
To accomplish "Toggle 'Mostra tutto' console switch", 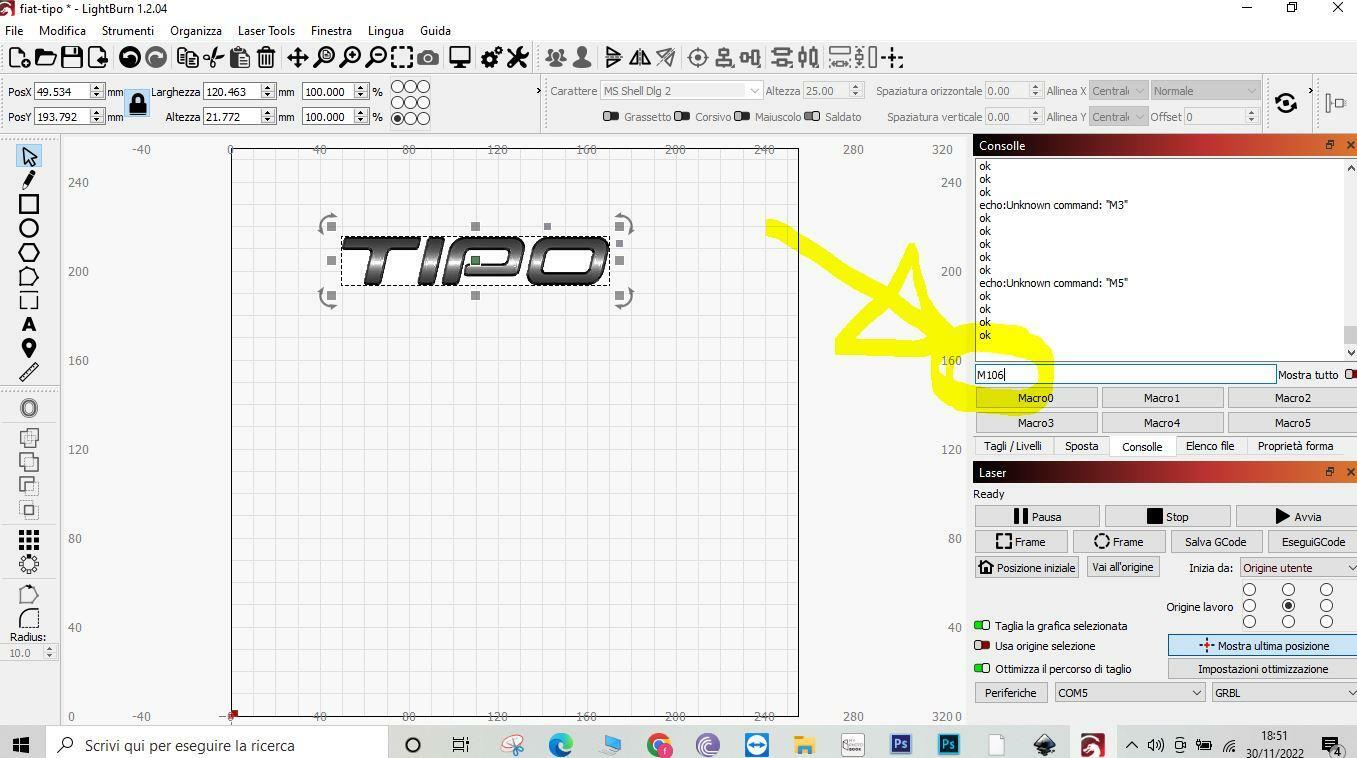I will pyautogui.click(x=1350, y=375).
